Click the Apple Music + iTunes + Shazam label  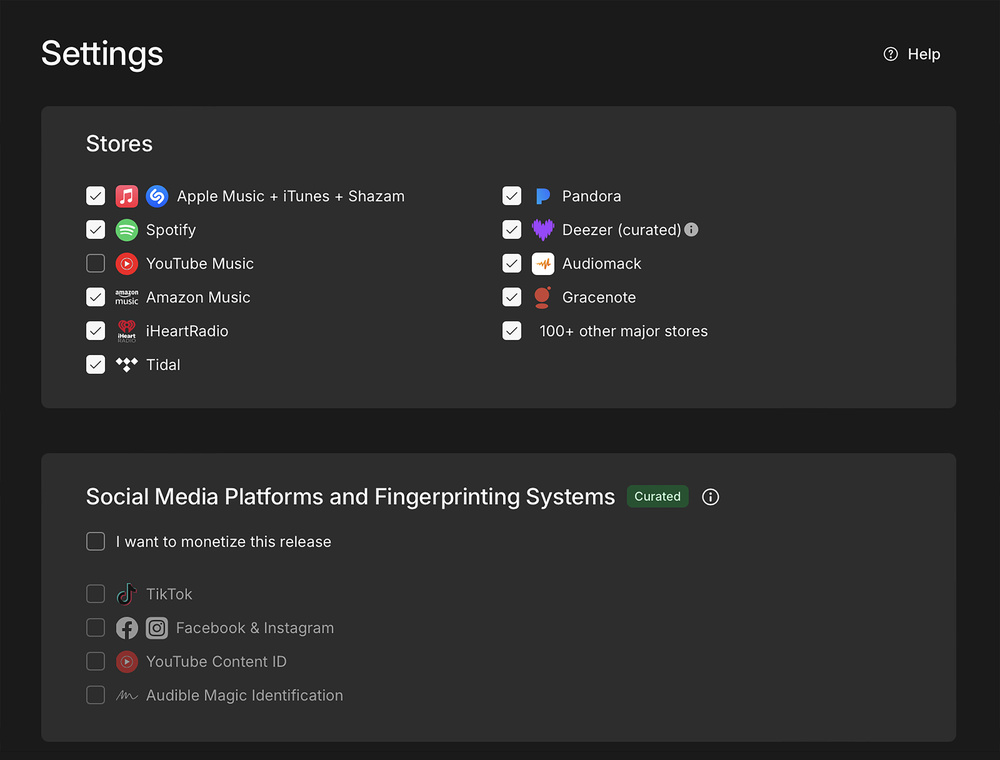290,196
